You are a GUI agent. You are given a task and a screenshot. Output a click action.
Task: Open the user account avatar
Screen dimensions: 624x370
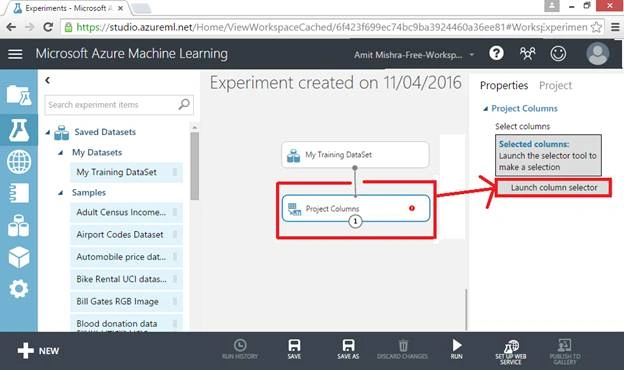click(x=597, y=54)
